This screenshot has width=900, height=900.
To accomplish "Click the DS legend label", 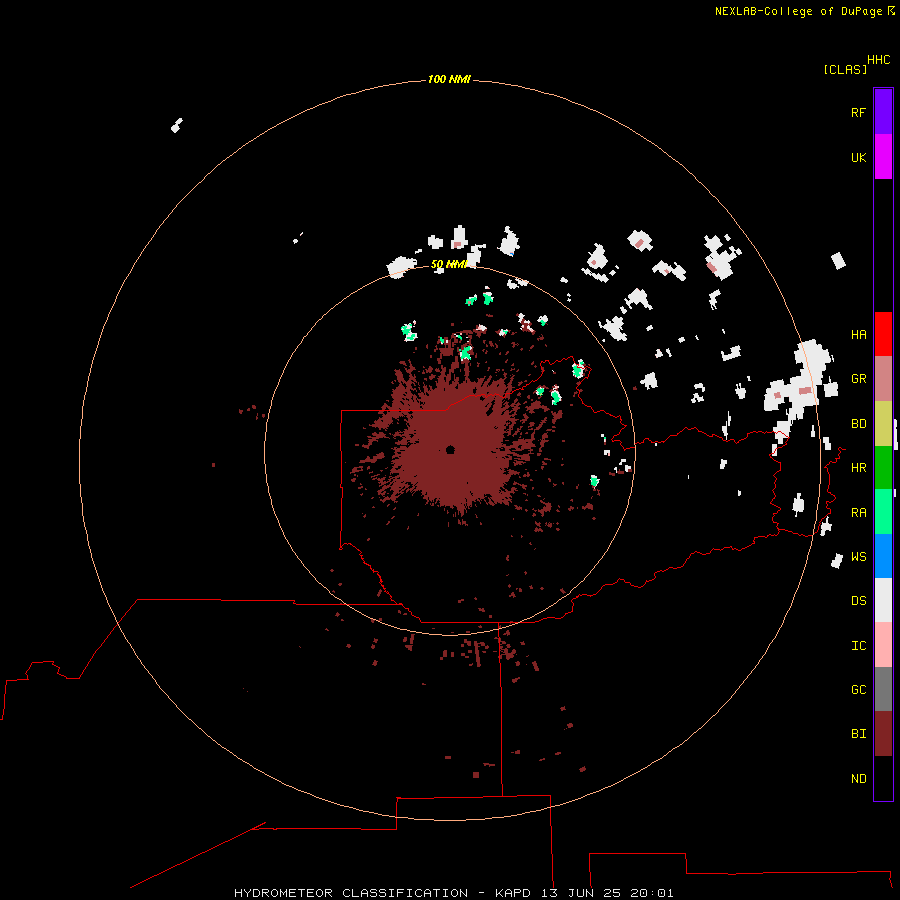I will click(x=858, y=600).
